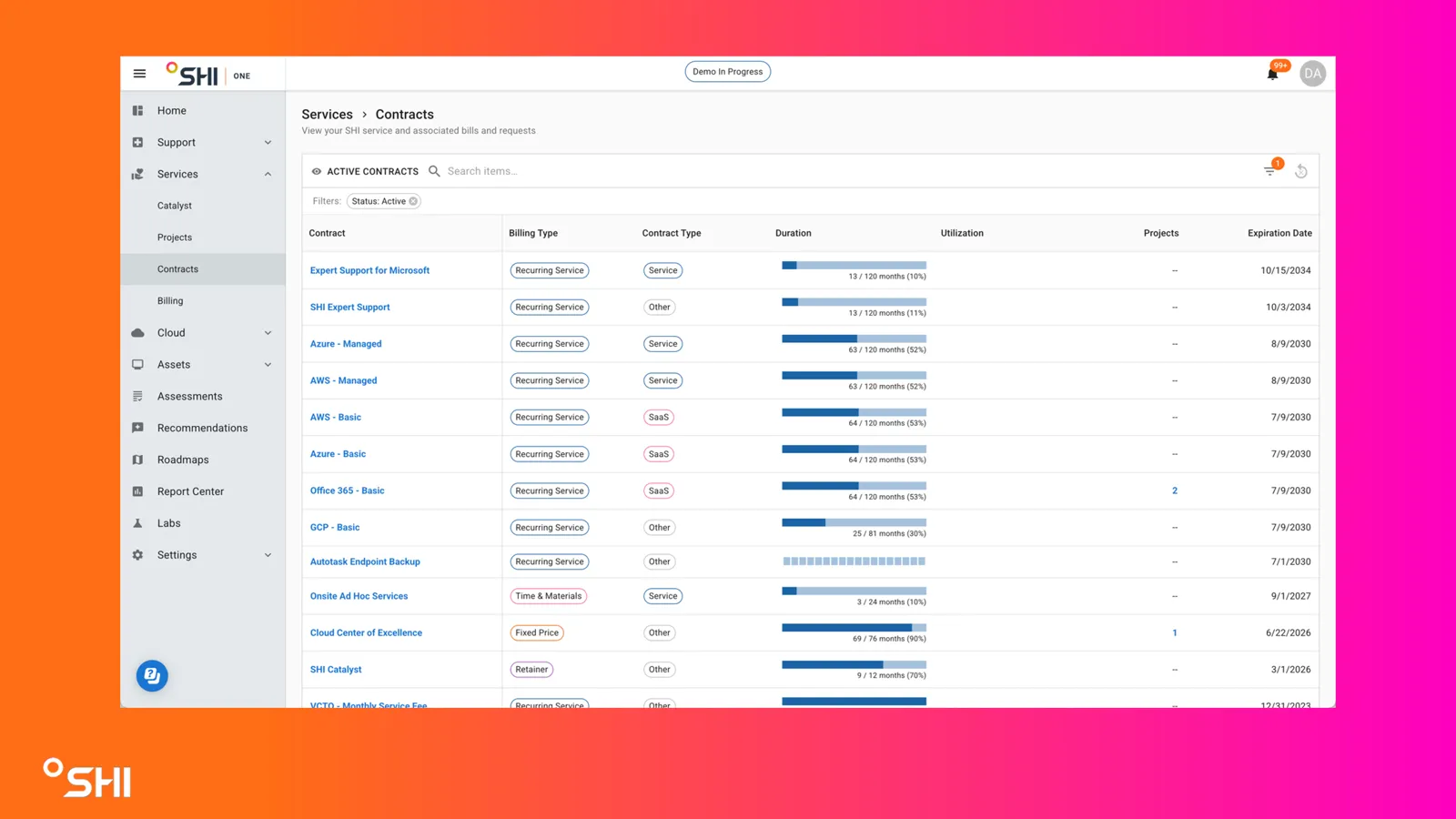Click the Recommendations sidebar icon
Screen dimensions: 1456x819
point(137,428)
